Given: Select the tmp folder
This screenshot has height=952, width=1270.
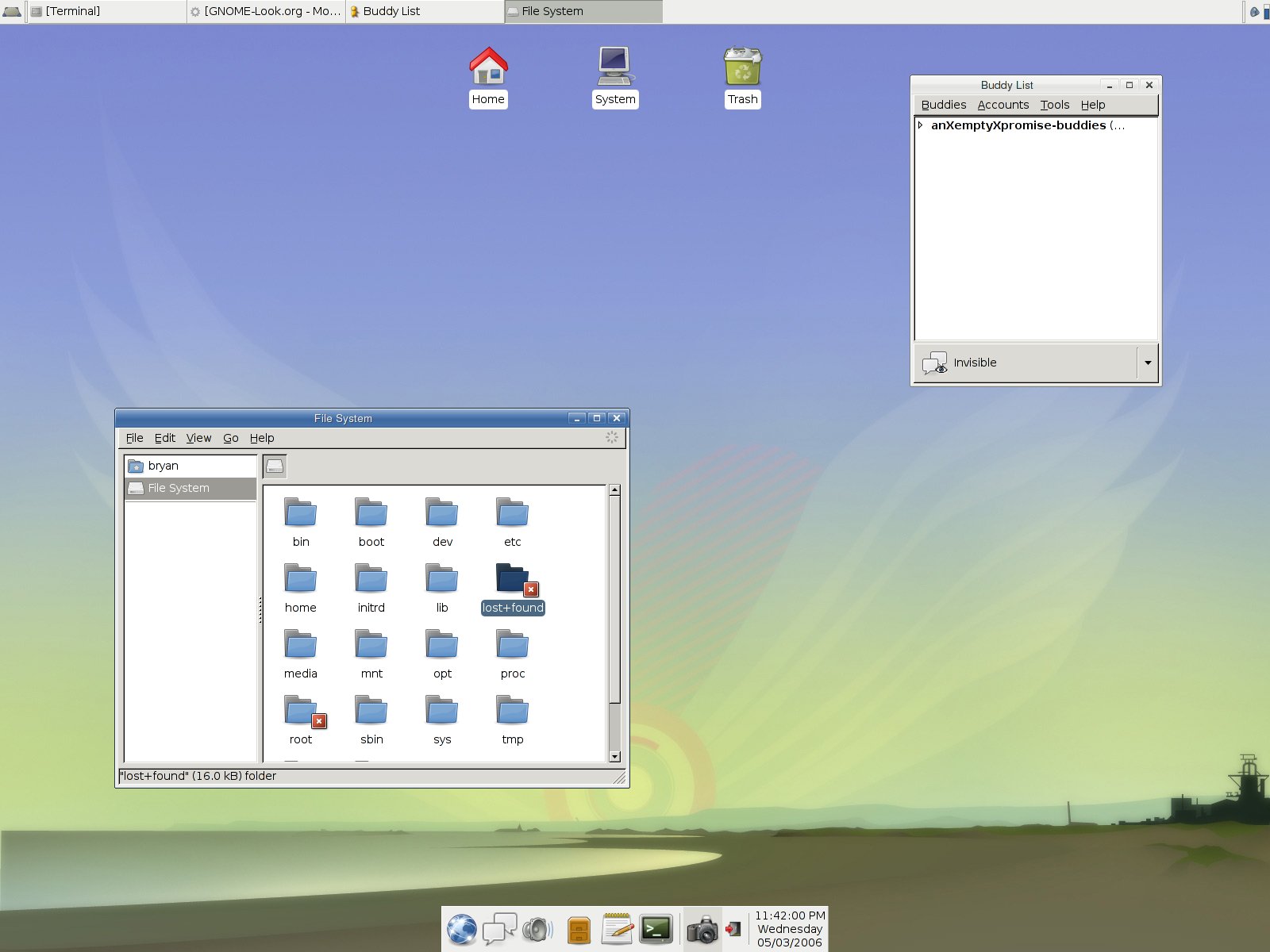Looking at the screenshot, I should coord(513,720).
